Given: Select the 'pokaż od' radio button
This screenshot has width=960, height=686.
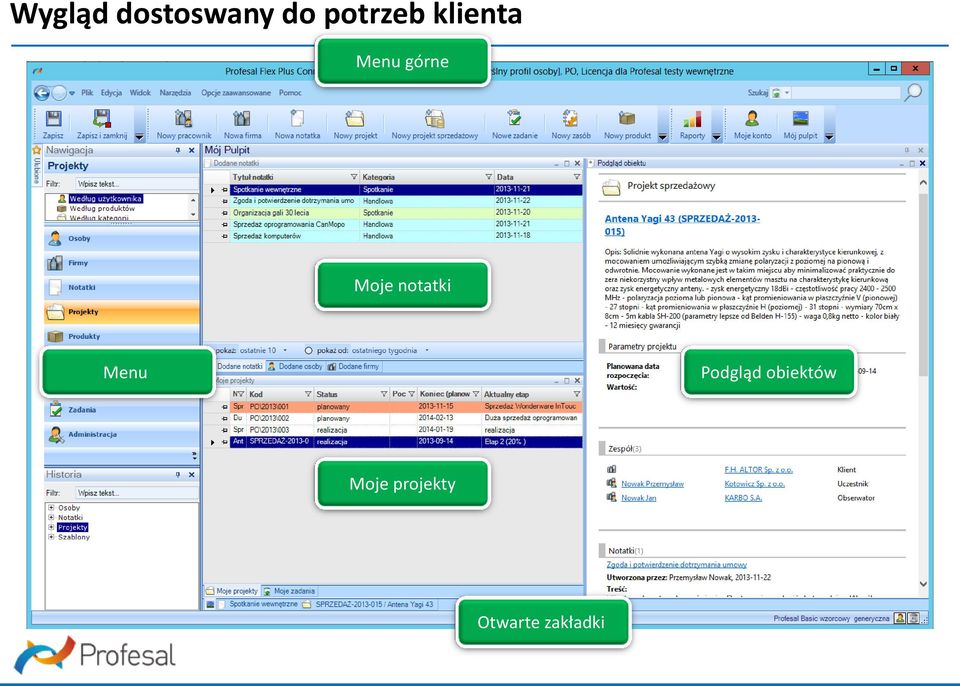Looking at the screenshot, I should (x=309, y=350).
